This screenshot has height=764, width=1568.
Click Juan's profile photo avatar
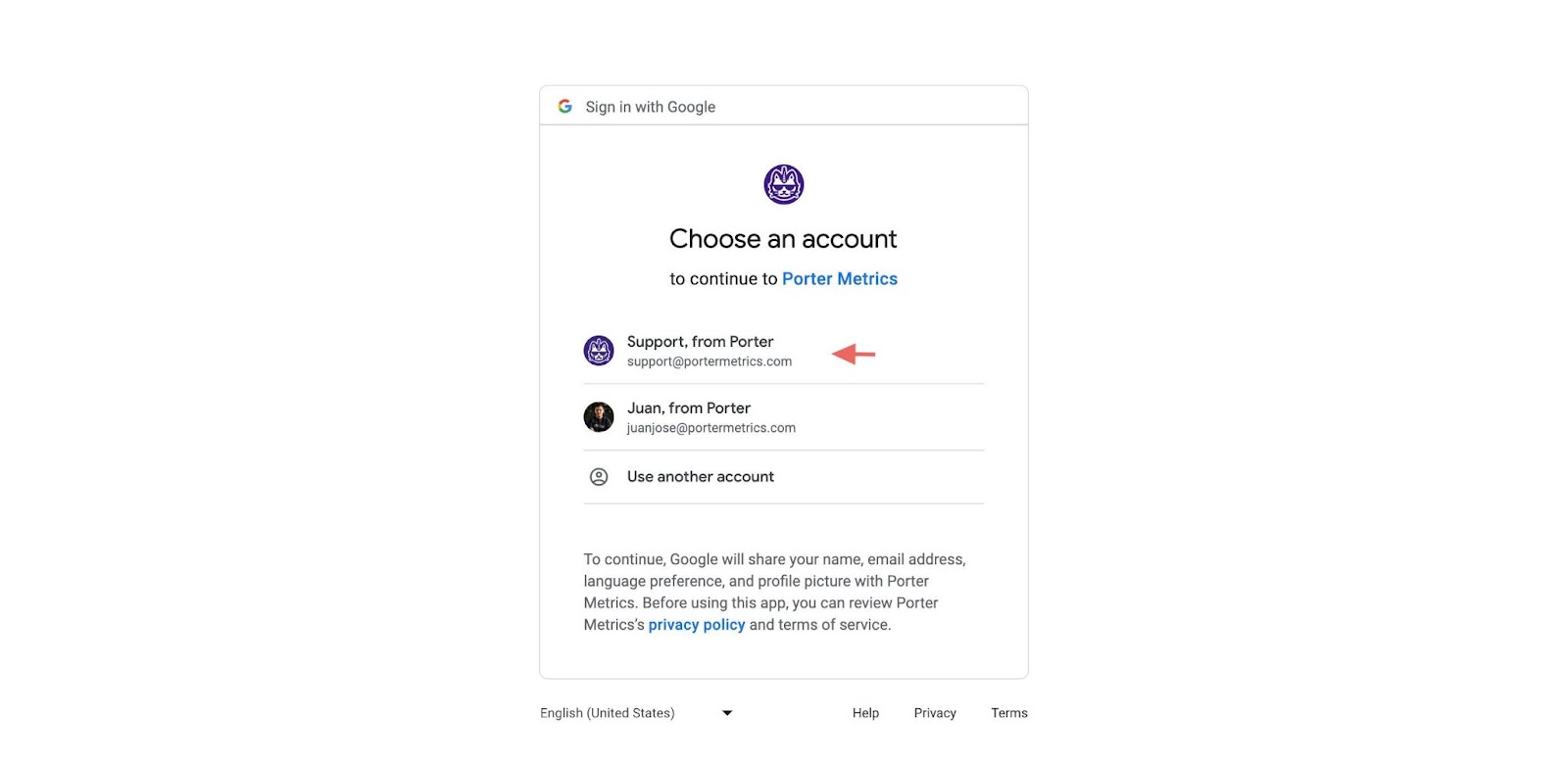(599, 417)
